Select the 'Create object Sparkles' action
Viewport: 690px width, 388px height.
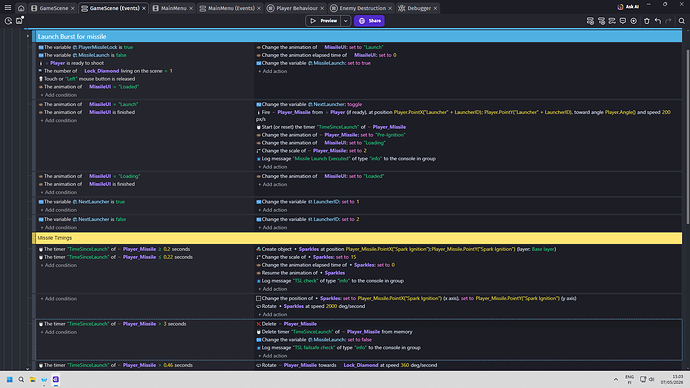tap(406, 249)
